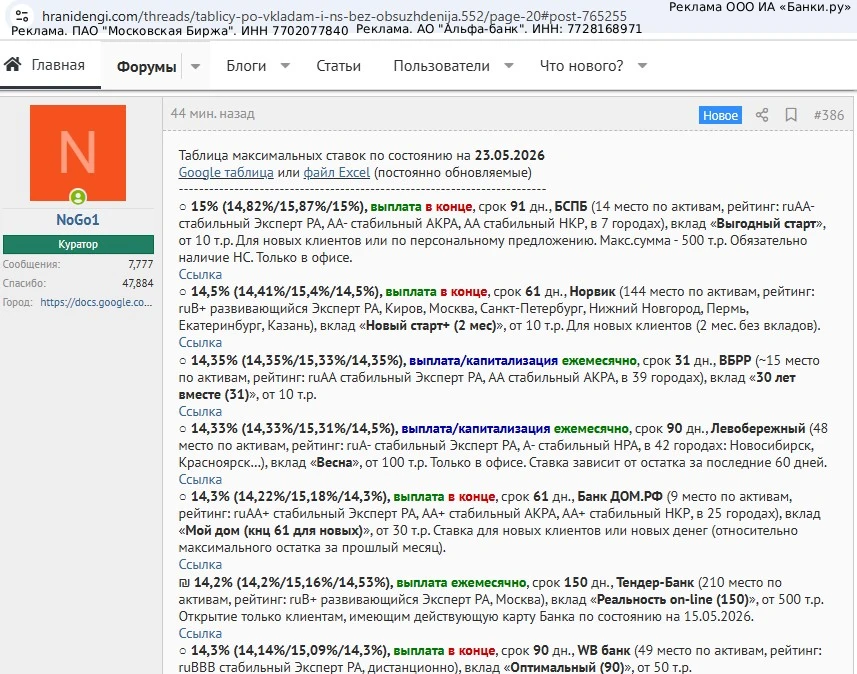Expand the Блоги dropdown arrow
The width and height of the screenshot is (857, 674).
[285, 66]
